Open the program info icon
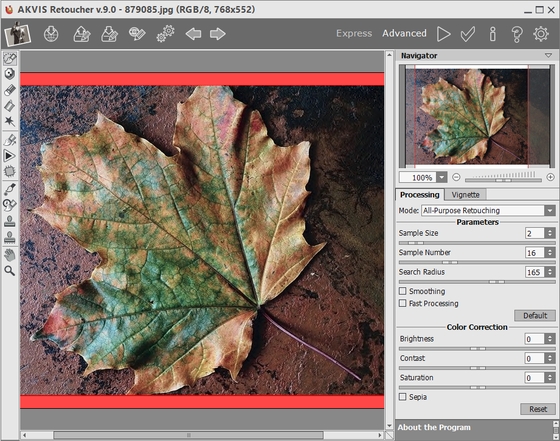This screenshot has width=560, height=441. (492, 34)
